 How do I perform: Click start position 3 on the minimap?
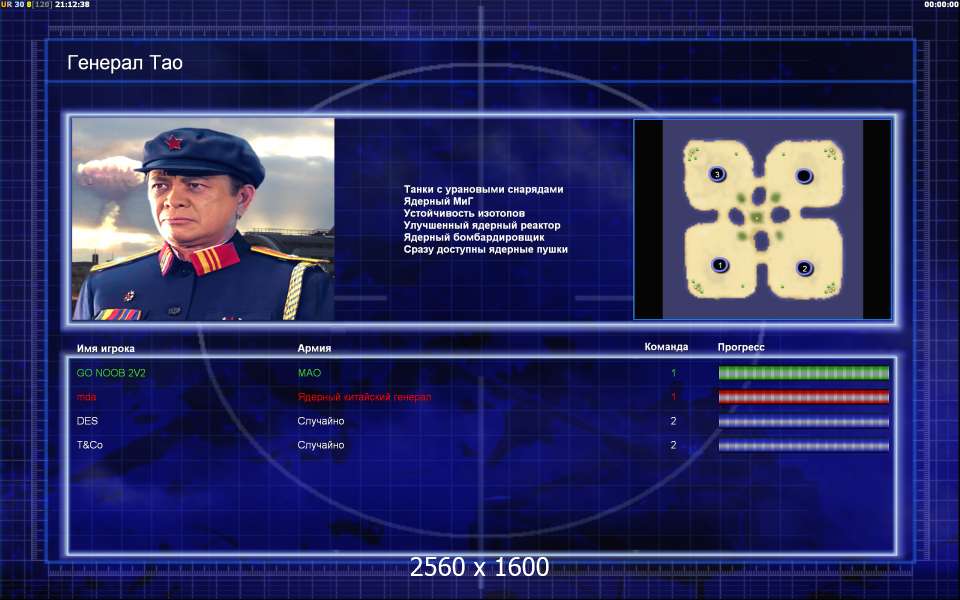point(718,174)
